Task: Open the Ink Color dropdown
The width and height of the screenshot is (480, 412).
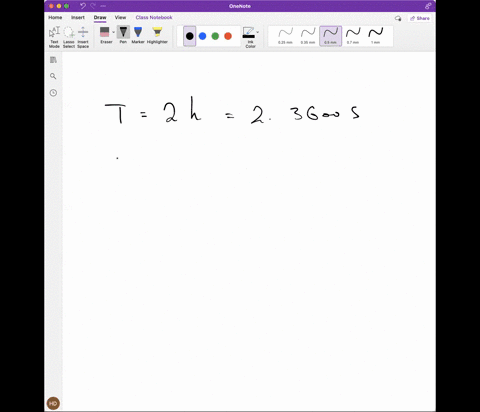Action: pyautogui.click(x=250, y=37)
